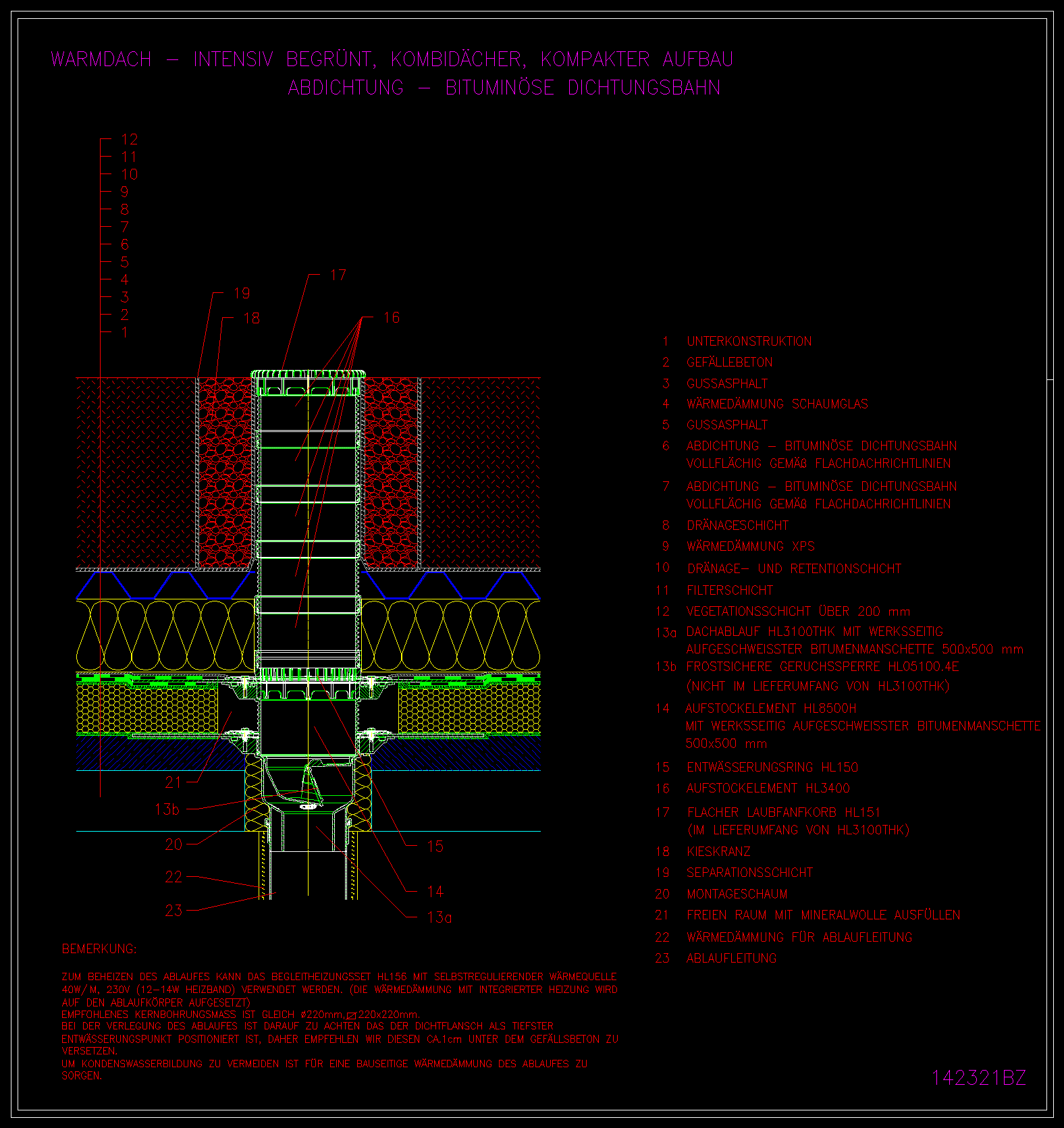Select legend entry '8 DRÄNAGESCHICHT'
The width and height of the screenshot is (1064, 1128).
725,525
